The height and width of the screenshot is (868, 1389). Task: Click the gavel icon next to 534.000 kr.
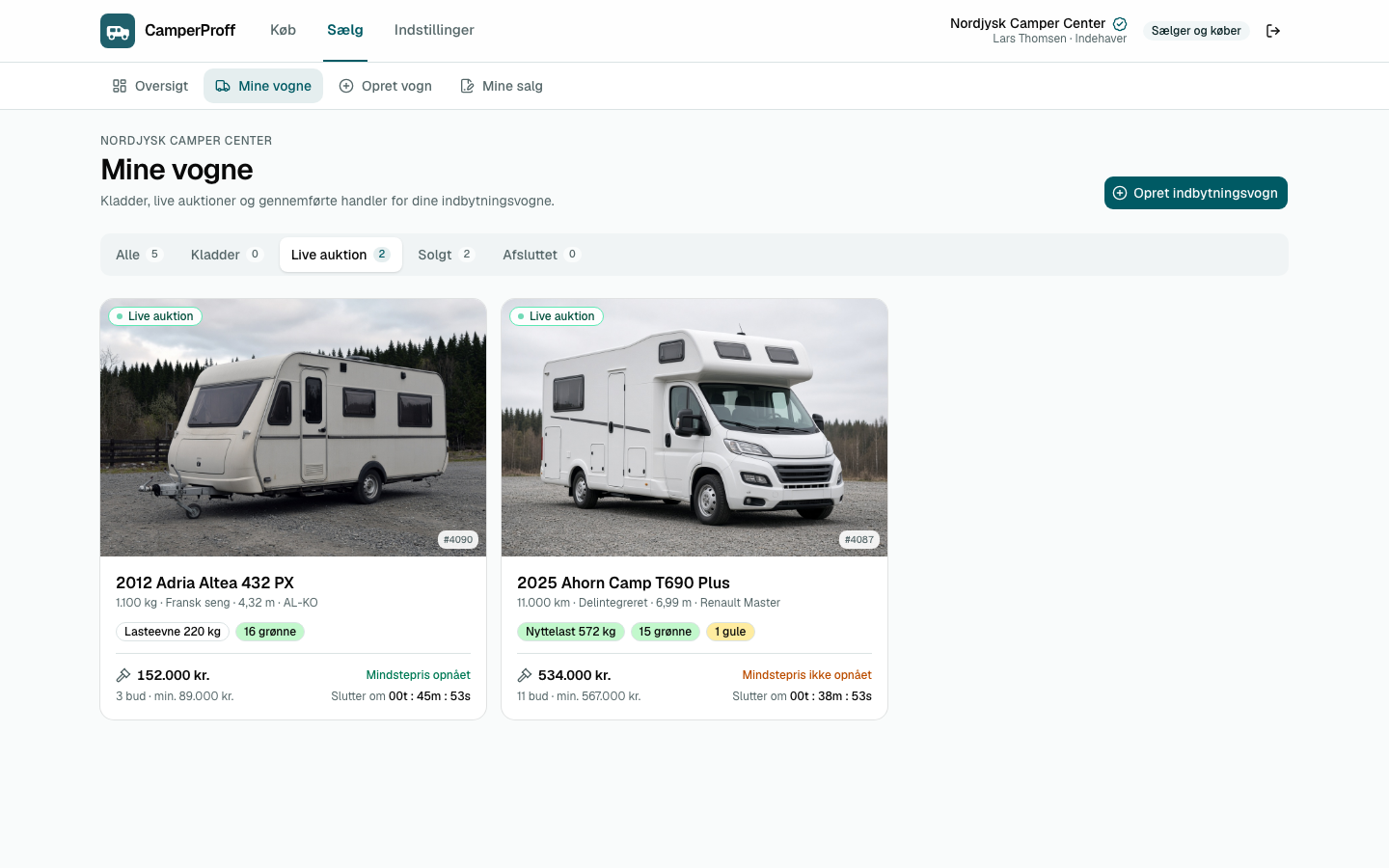pyautogui.click(x=525, y=675)
